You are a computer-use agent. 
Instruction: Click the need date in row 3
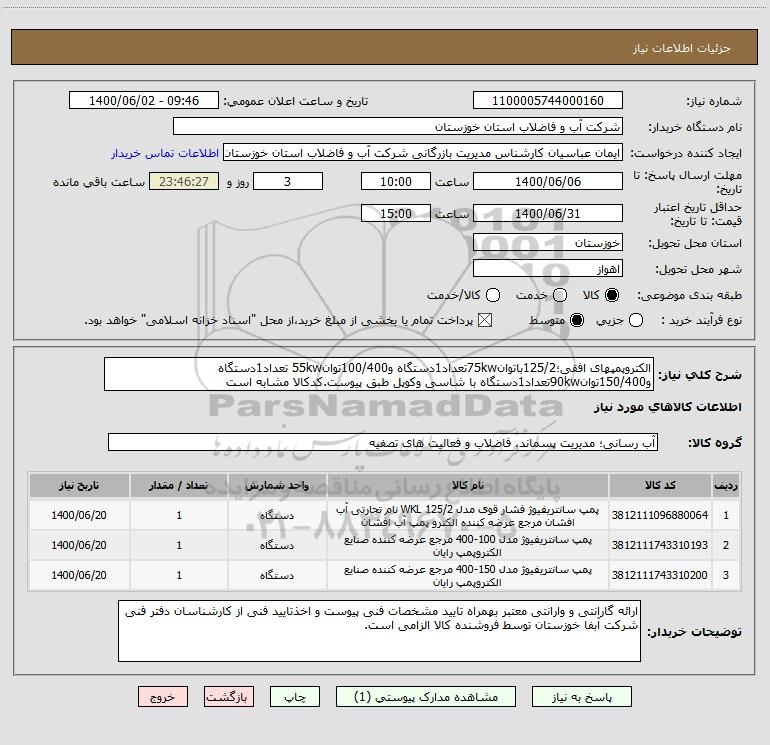click(x=79, y=576)
